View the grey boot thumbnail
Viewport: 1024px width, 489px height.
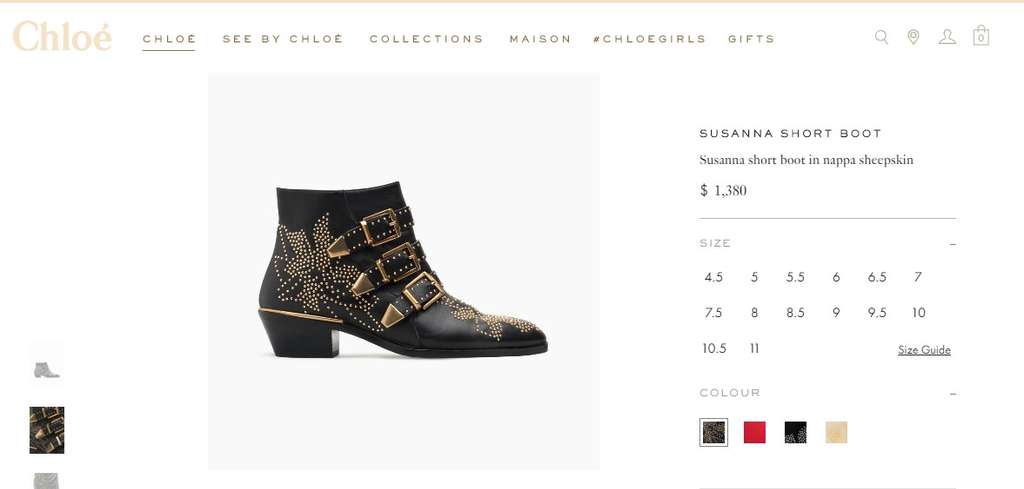pos(47,369)
